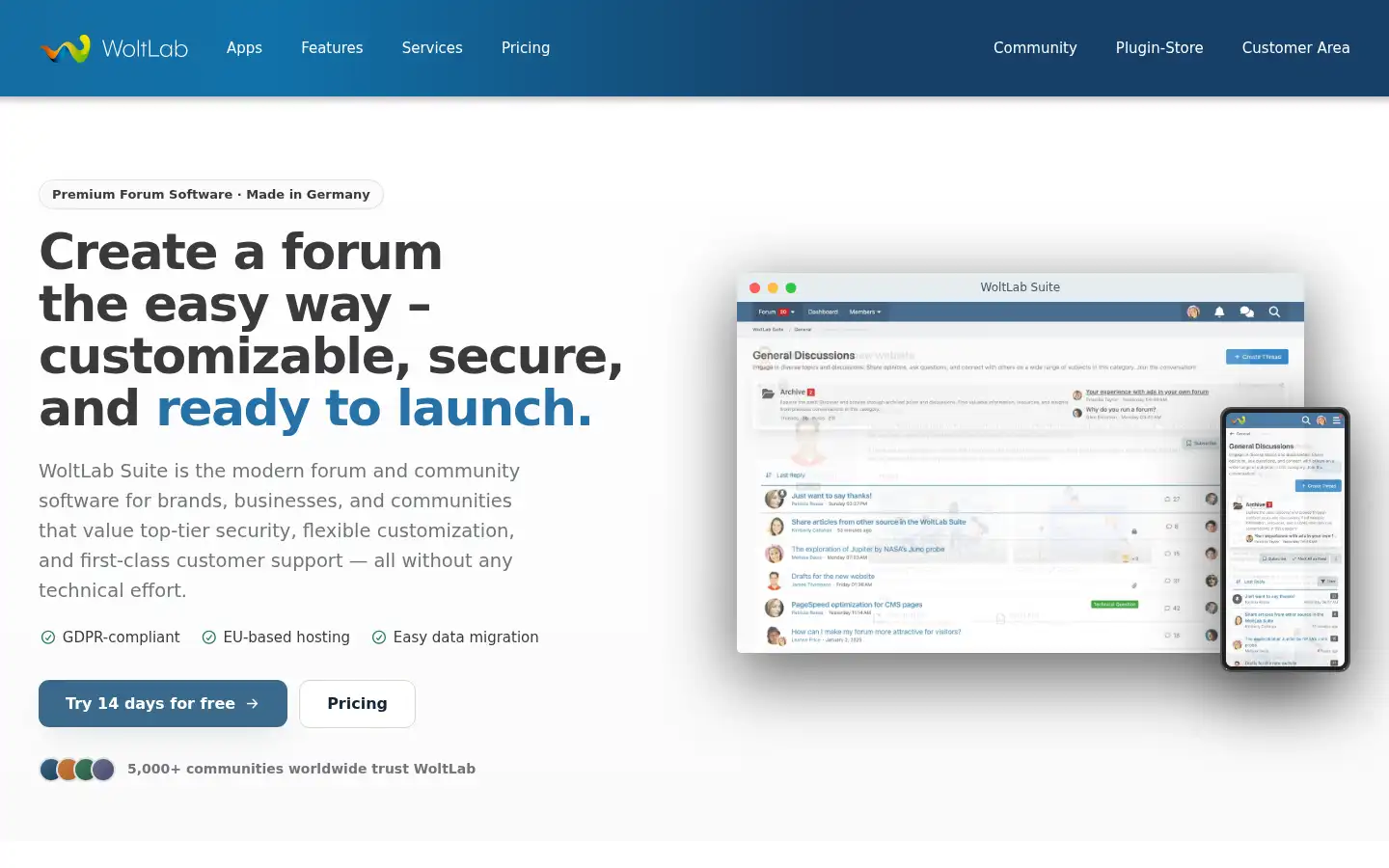Open "How can I make my forum more attractive for visitors?"
1389x868 pixels.
tap(876, 632)
